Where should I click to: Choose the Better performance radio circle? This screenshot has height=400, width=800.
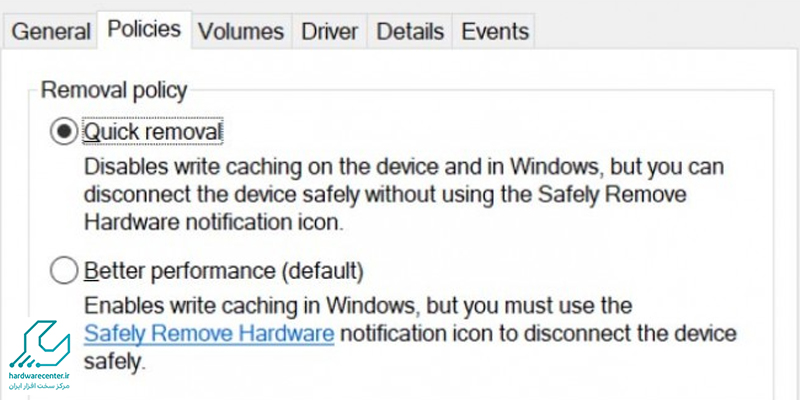coord(64,271)
